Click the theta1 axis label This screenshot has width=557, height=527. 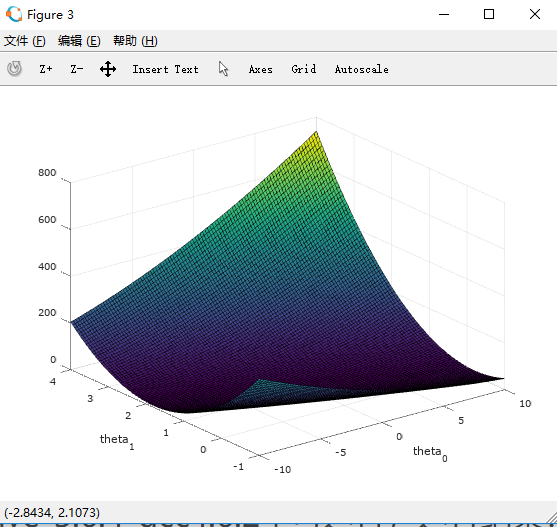117,441
